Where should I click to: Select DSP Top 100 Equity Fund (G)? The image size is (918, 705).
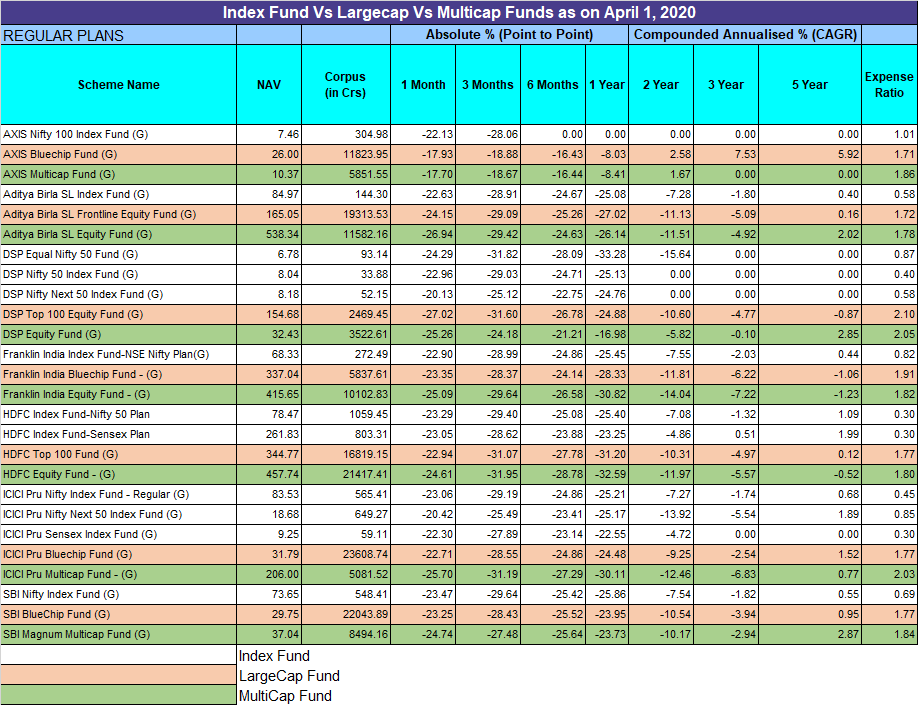click(x=73, y=314)
